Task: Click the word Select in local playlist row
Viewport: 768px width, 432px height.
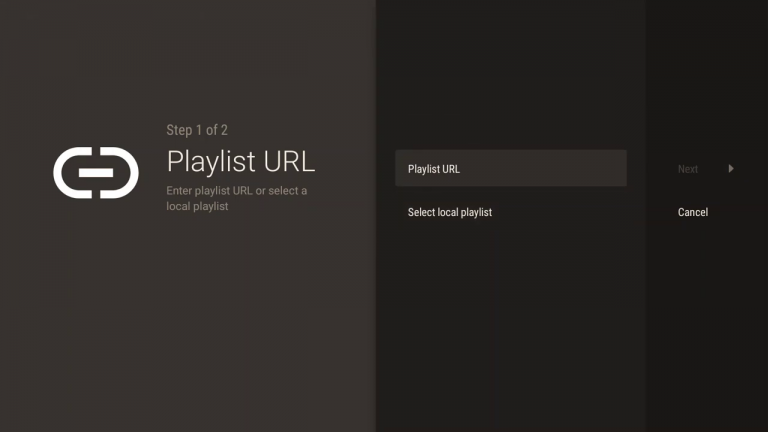Action: point(421,212)
